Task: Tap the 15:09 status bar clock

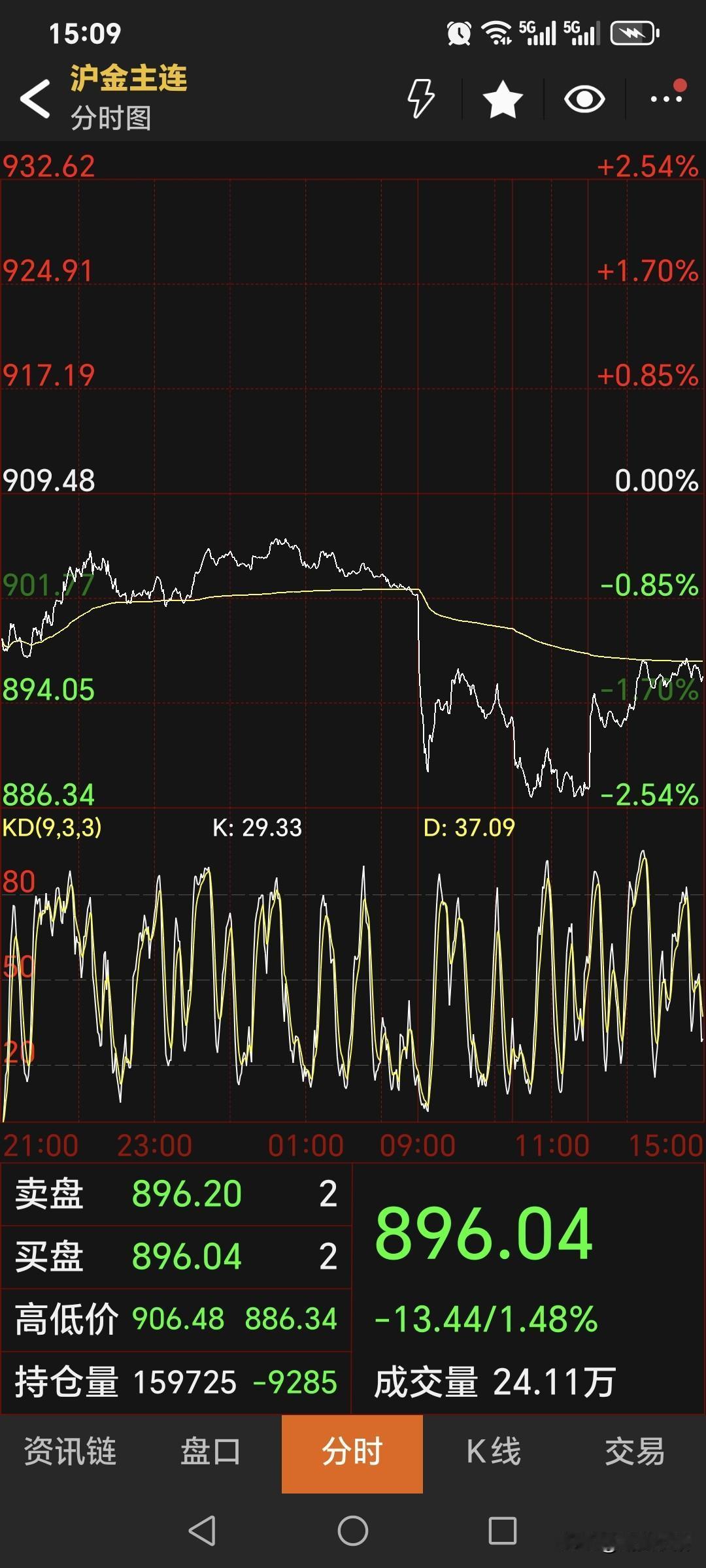Action: pyautogui.click(x=85, y=33)
